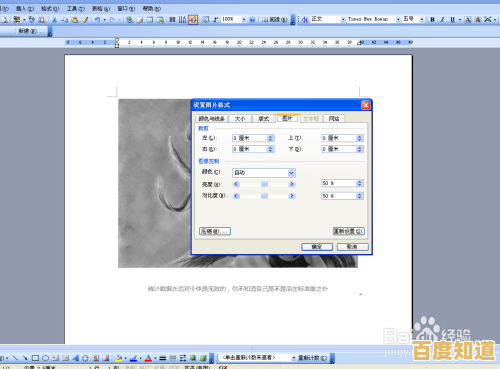Open Shadow Style green square icon
Screen dimensions: 500x369
[x=193, y=358]
